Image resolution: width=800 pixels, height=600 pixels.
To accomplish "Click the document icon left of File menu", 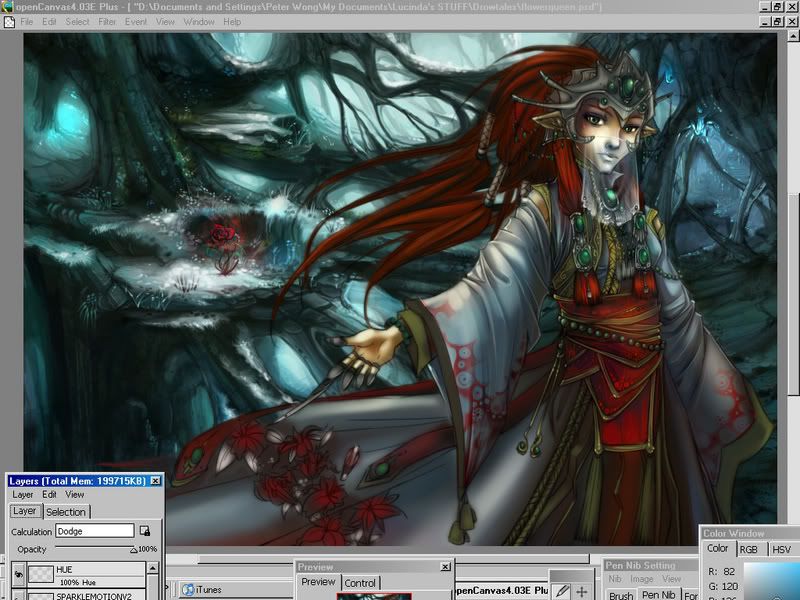I will [9, 22].
